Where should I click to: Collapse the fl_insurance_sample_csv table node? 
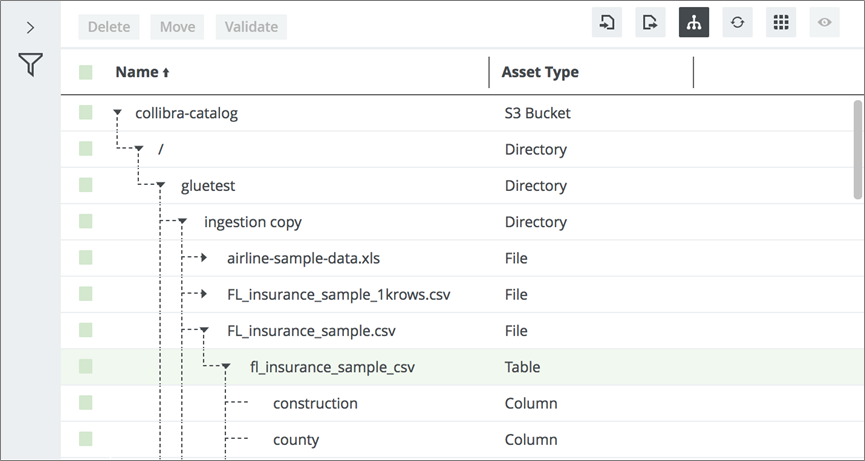click(x=227, y=368)
